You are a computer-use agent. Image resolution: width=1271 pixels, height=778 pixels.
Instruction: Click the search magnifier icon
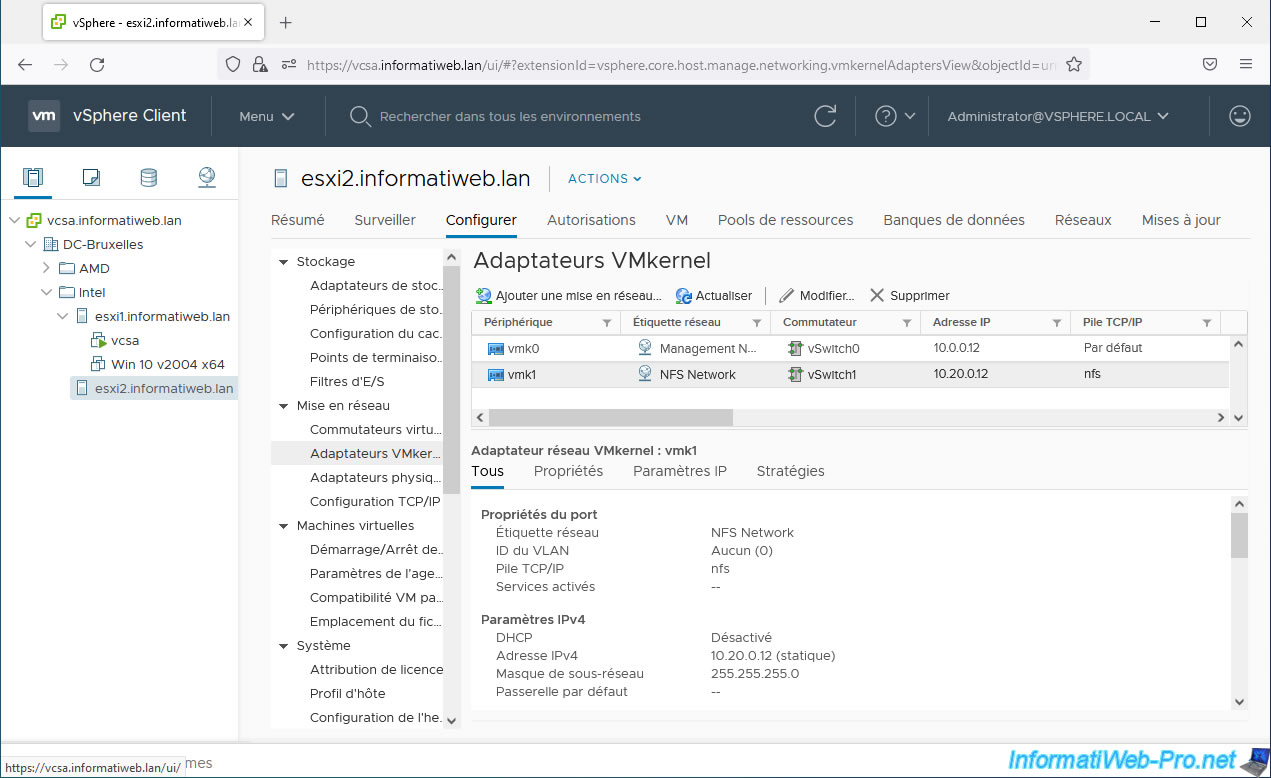click(x=360, y=117)
